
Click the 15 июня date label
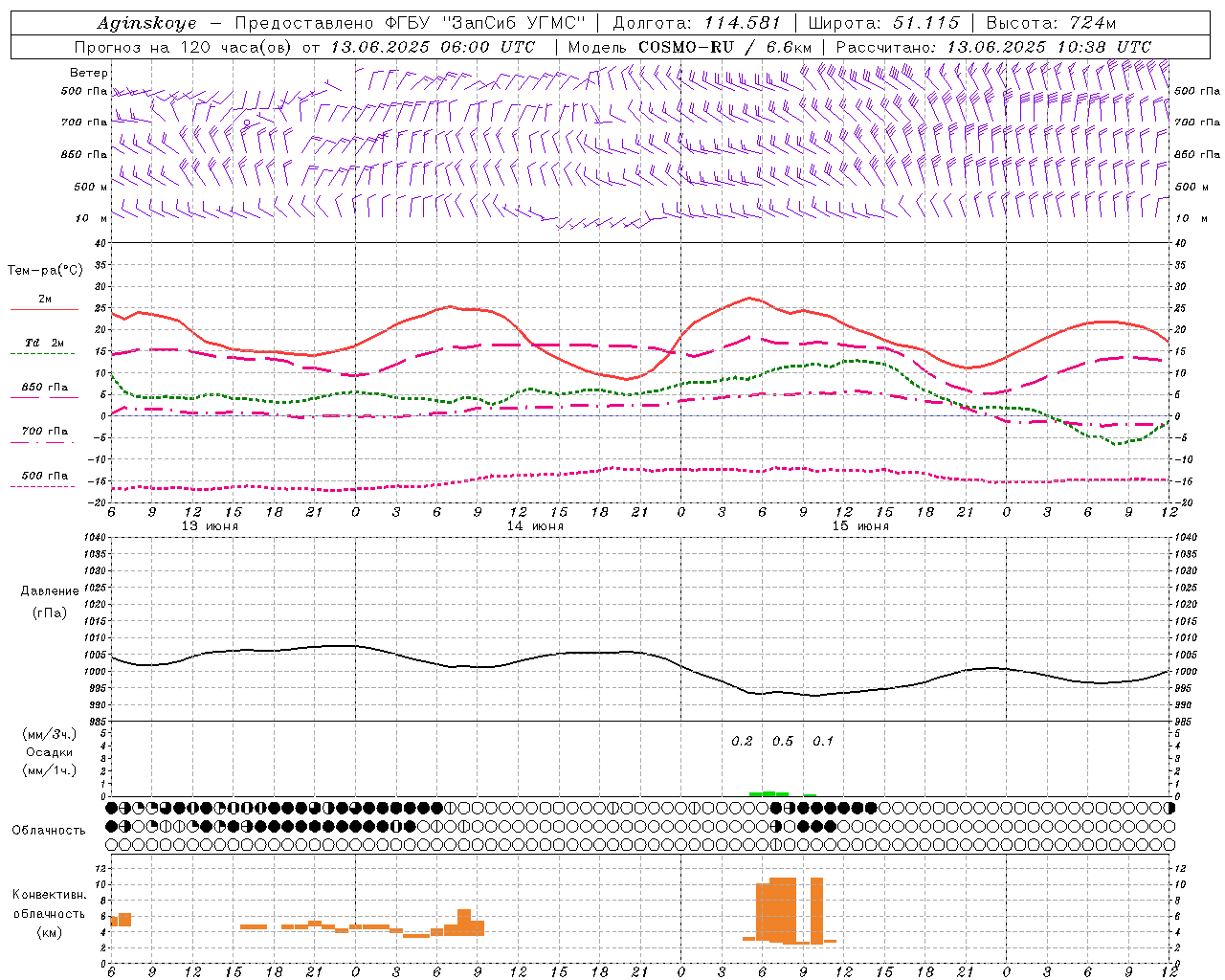click(860, 526)
